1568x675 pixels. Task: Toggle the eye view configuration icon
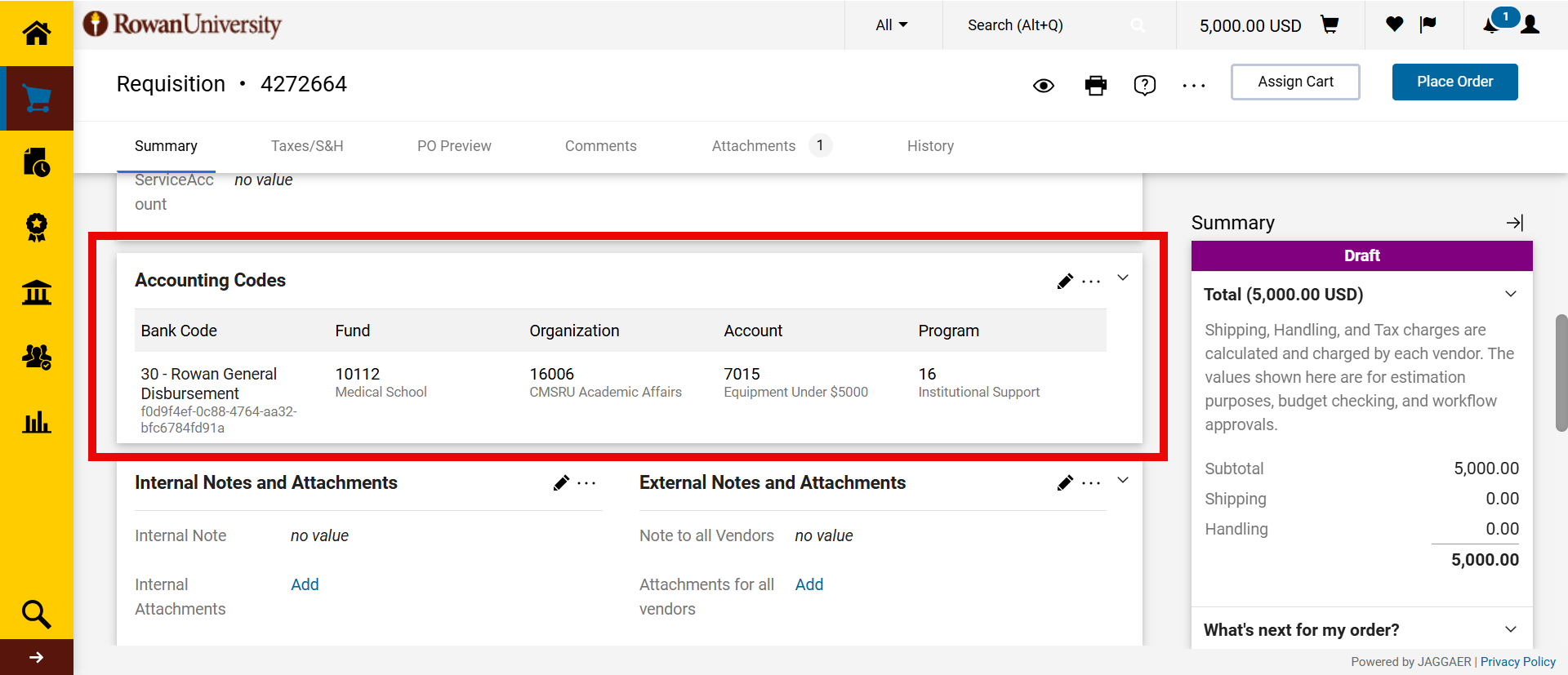coord(1043,86)
